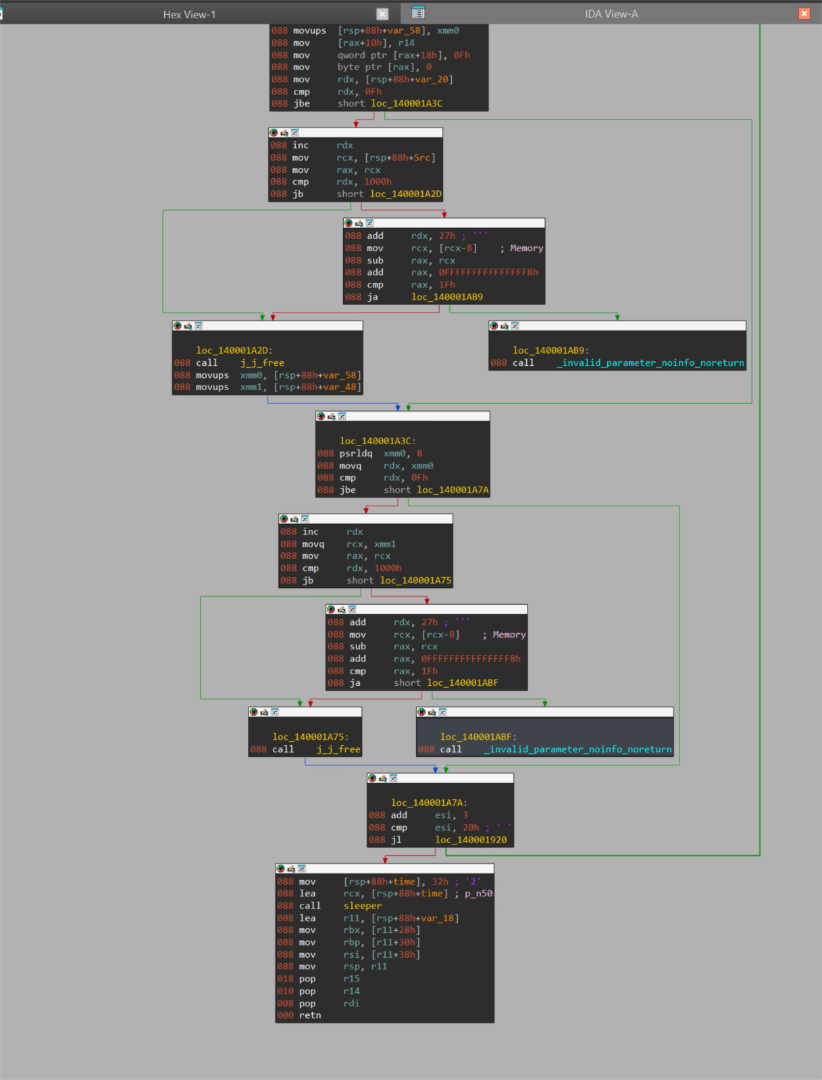Image resolution: width=822 pixels, height=1080 pixels.
Task: Click the frame icon on loc_140001AB9 node header
Action: (x=517, y=325)
